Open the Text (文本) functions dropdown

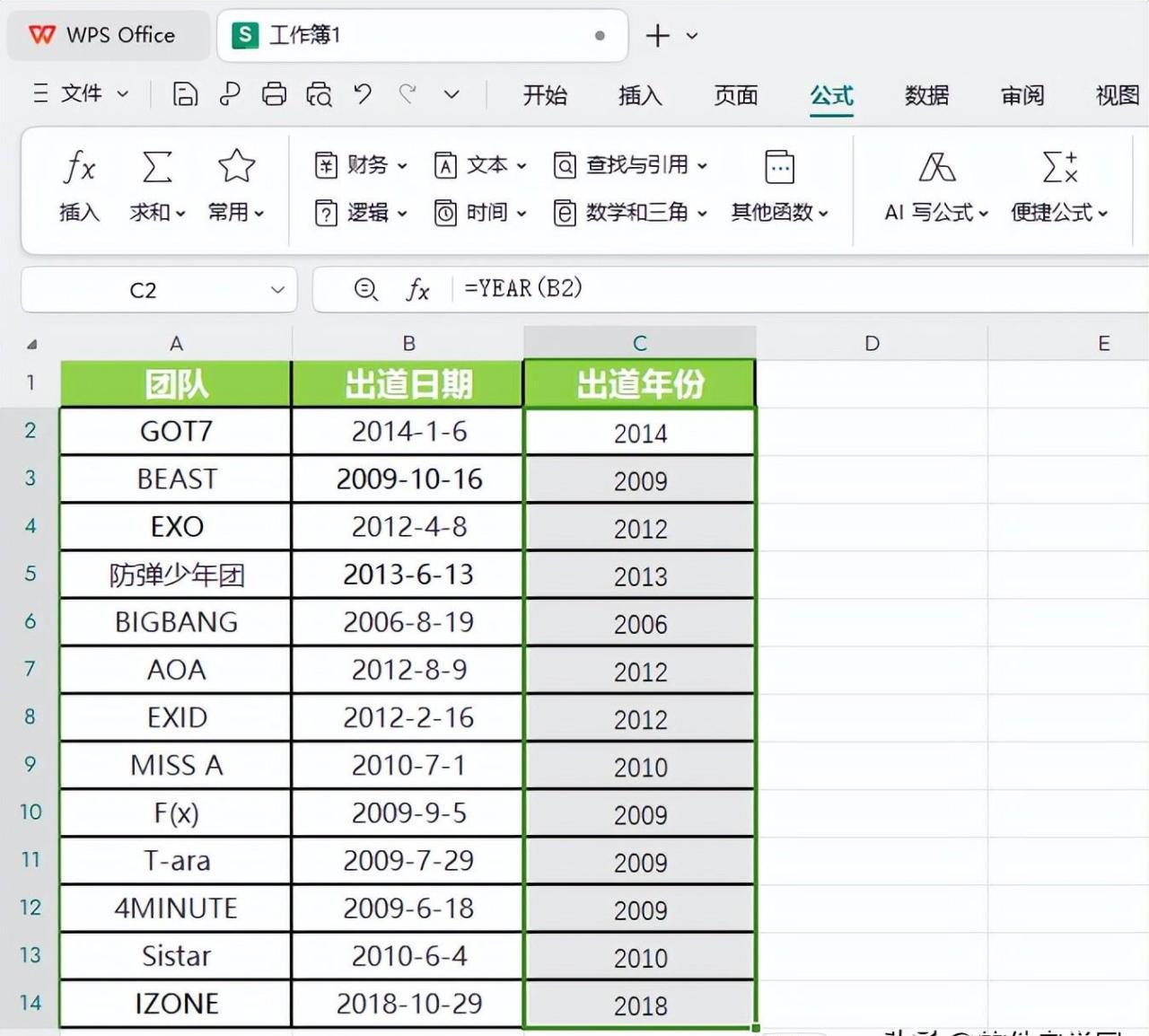coord(480,164)
